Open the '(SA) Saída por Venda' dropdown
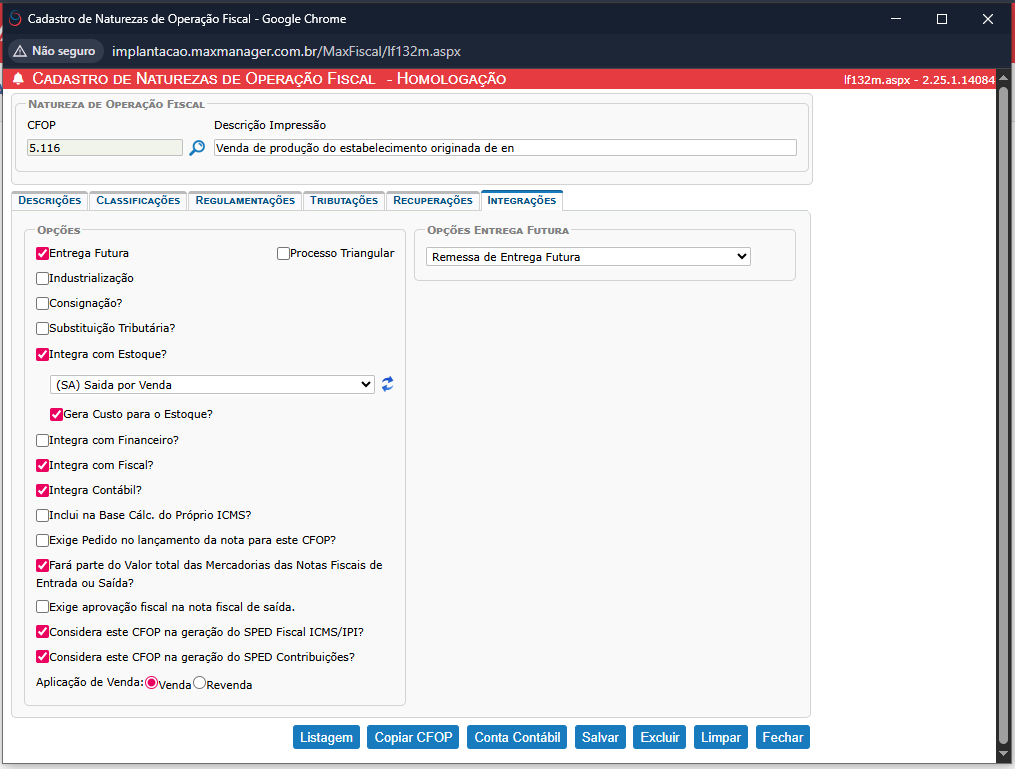This screenshot has width=1015, height=769. [x=212, y=385]
